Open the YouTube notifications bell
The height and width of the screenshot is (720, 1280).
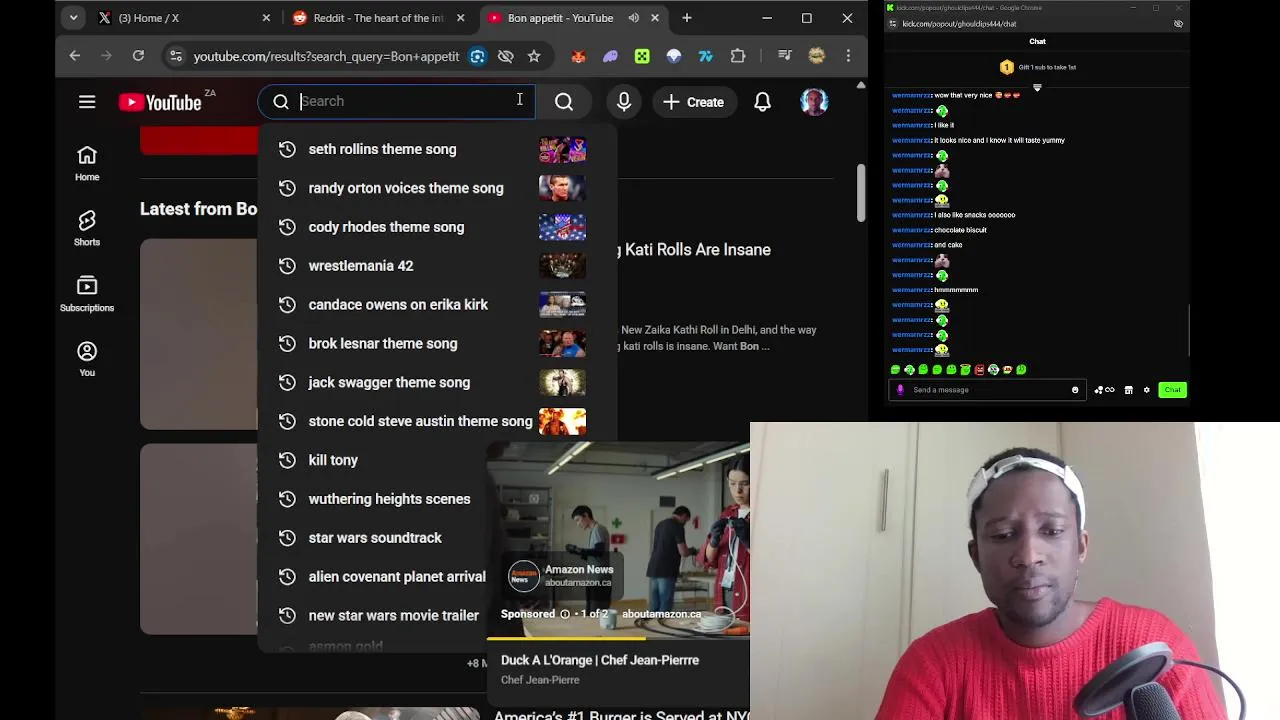(x=762, y=102)
